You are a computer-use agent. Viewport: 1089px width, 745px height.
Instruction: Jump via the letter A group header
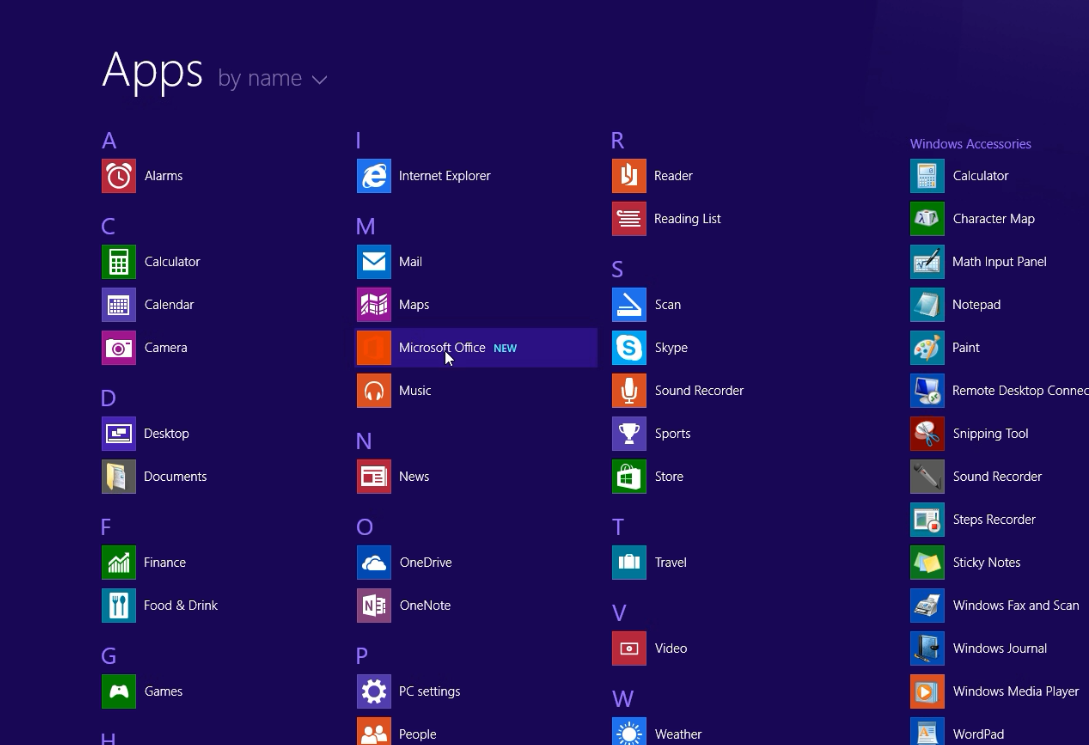[x=109, y=141]
